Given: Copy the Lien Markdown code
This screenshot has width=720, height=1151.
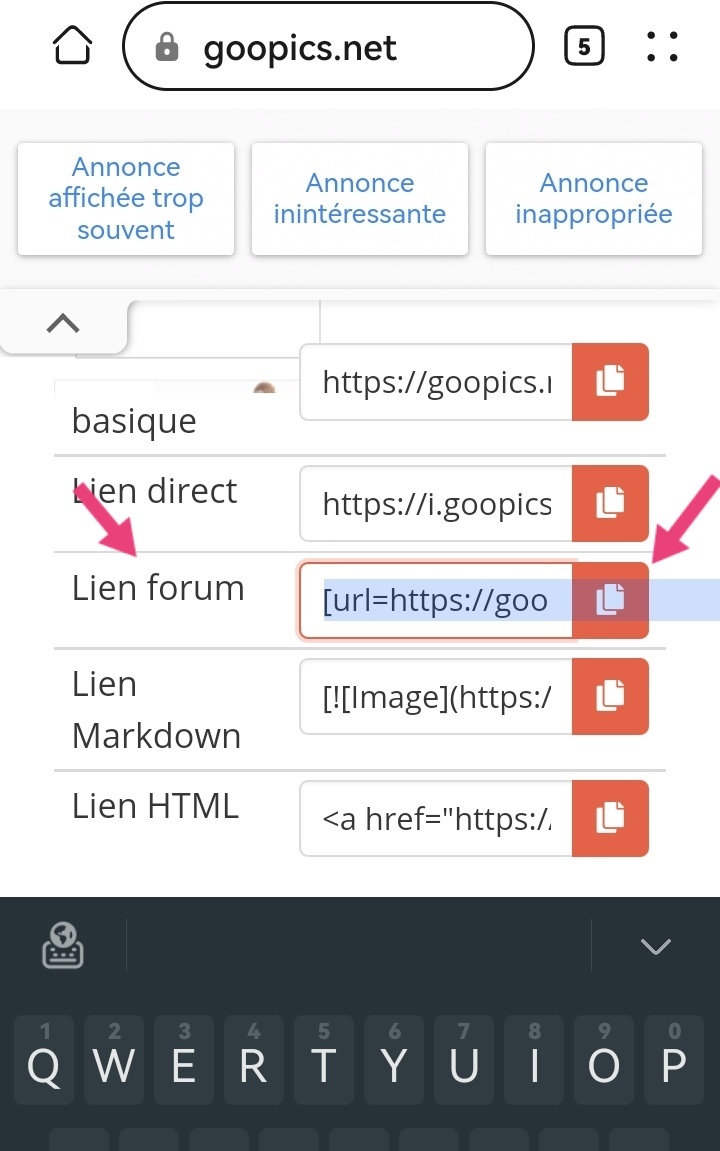Looking at the screenshot, I should pos(610,696).
